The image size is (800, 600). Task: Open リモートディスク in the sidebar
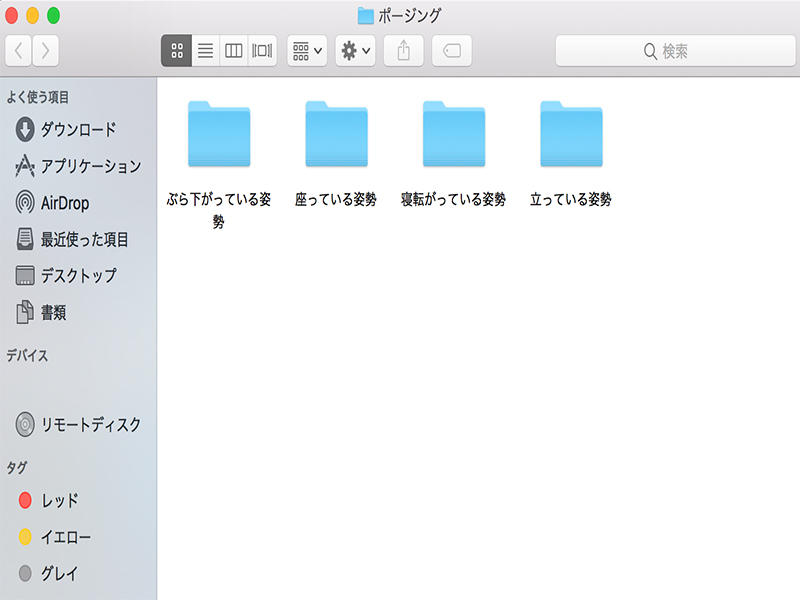point(78,424)
